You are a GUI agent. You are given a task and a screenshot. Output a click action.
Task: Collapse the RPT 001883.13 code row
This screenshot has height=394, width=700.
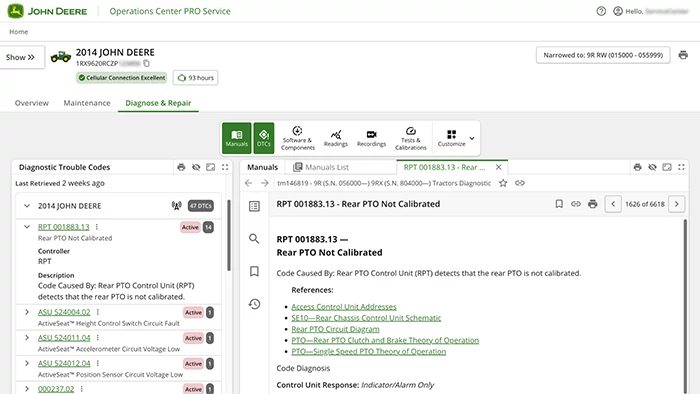tap(27, 227)
